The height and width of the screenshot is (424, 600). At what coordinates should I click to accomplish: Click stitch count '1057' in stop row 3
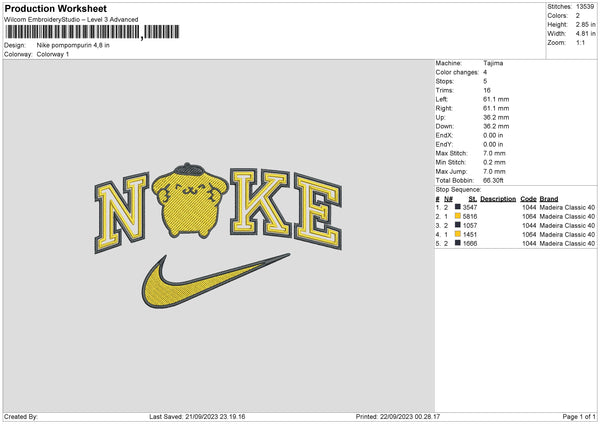(x=470, y=225)
